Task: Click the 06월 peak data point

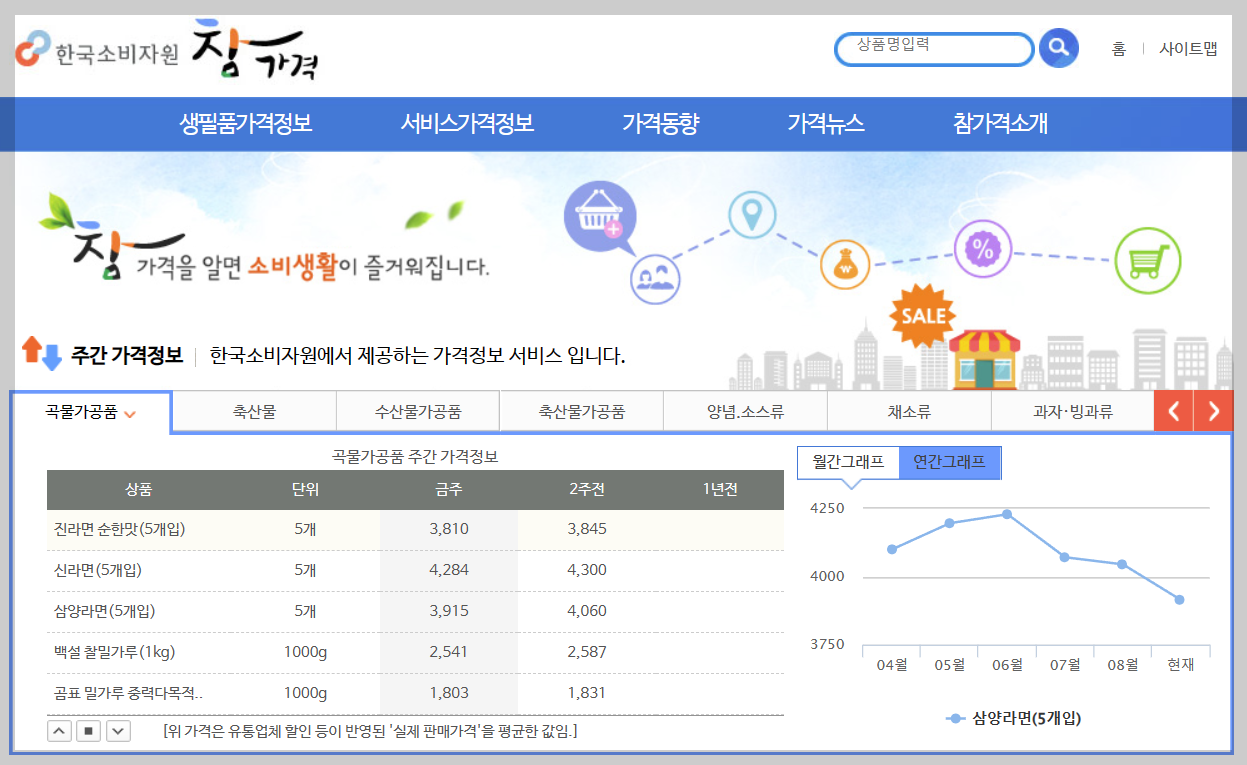Action: pos(1007,514)
